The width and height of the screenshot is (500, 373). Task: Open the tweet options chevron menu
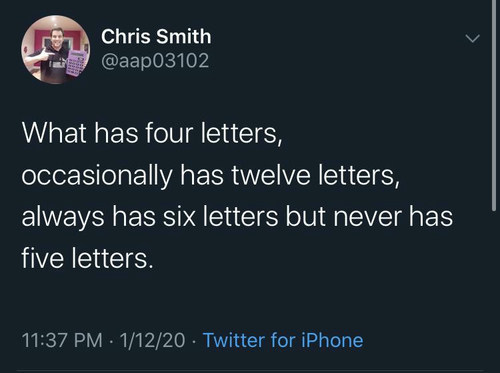(x=473, y=38)
